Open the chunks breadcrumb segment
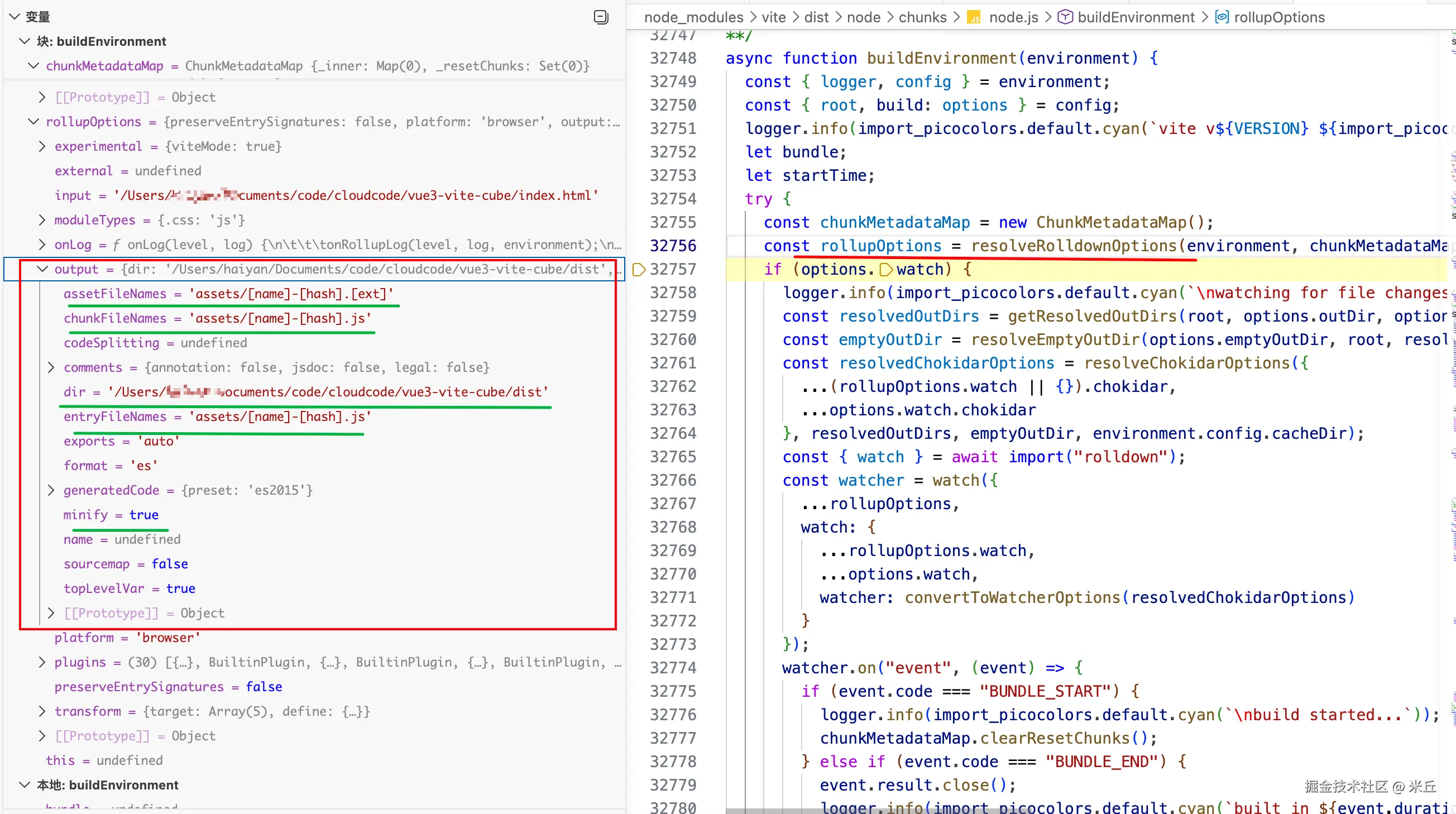 click(x=922, y=17)
